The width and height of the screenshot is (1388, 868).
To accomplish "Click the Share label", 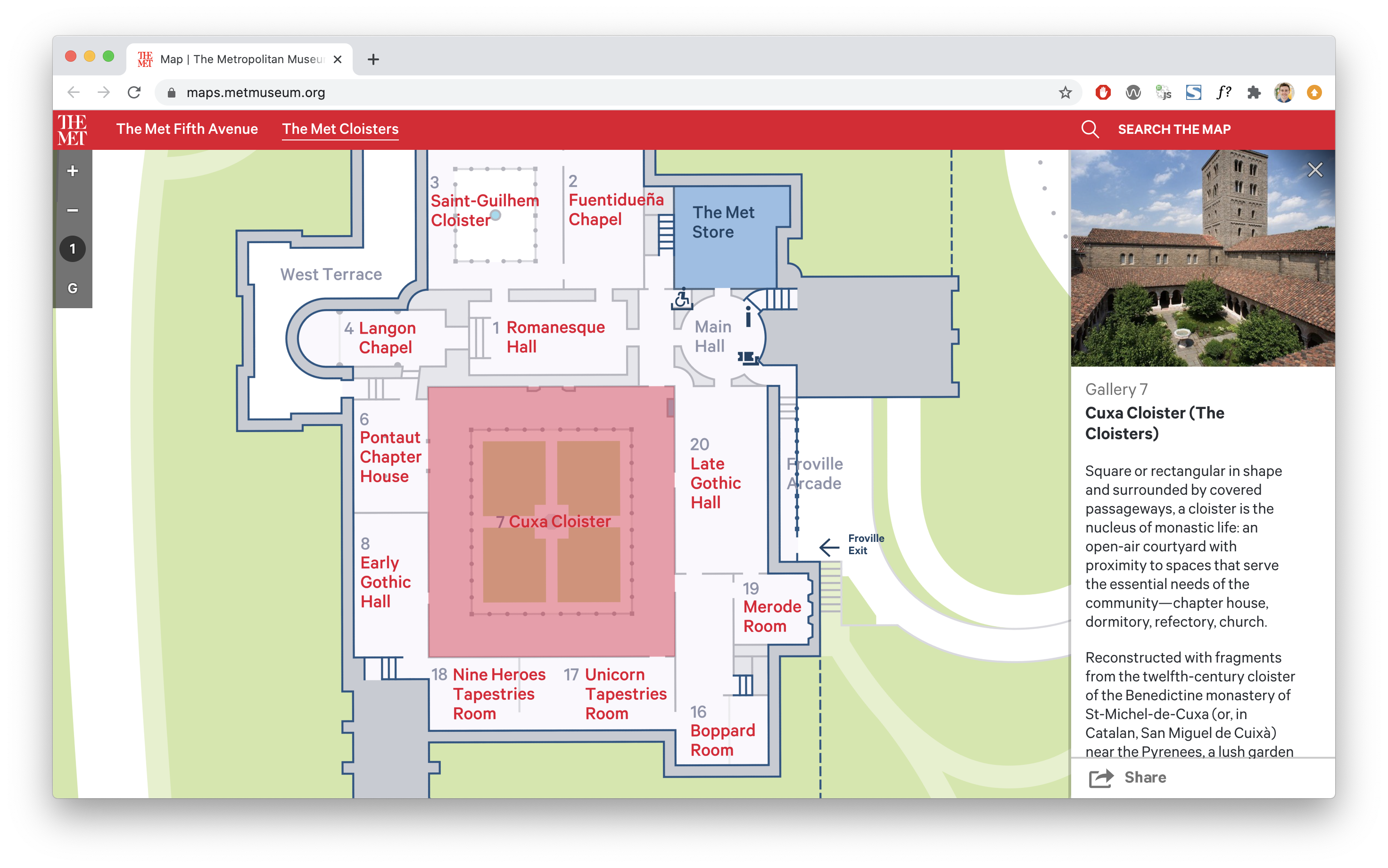I will click(x=1145, y=778).
